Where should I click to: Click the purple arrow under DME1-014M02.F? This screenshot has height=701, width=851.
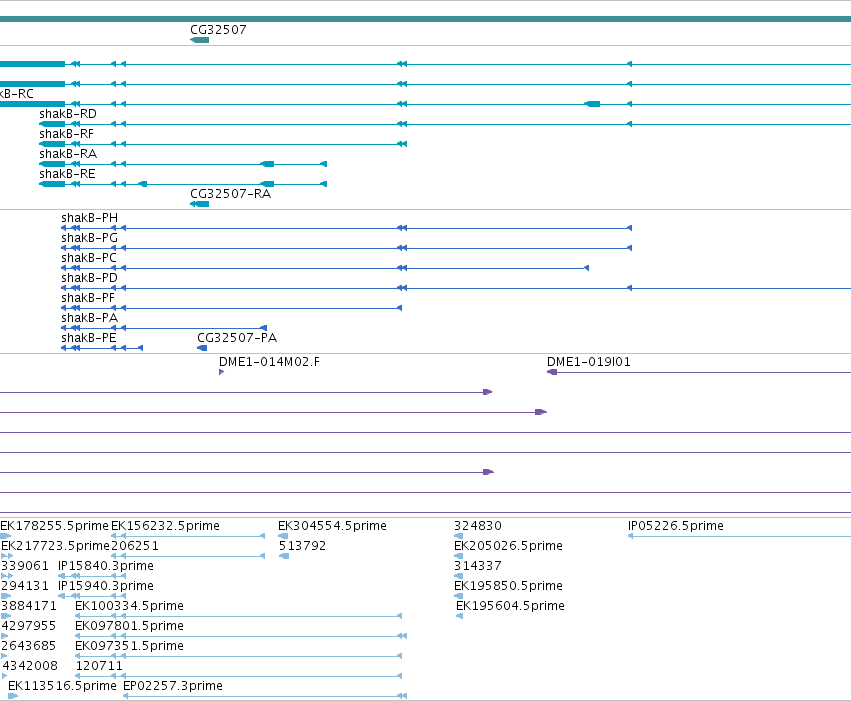(221, 372)
